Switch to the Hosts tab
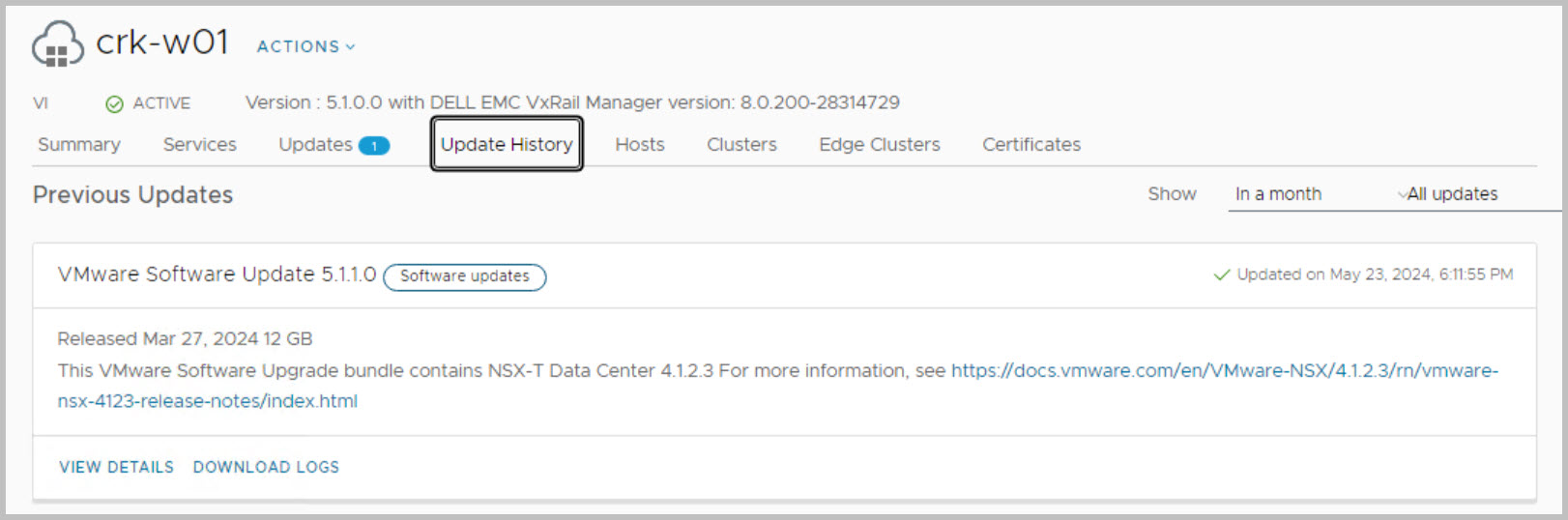This screenshot has width=1568, height=520. (639, 145)
